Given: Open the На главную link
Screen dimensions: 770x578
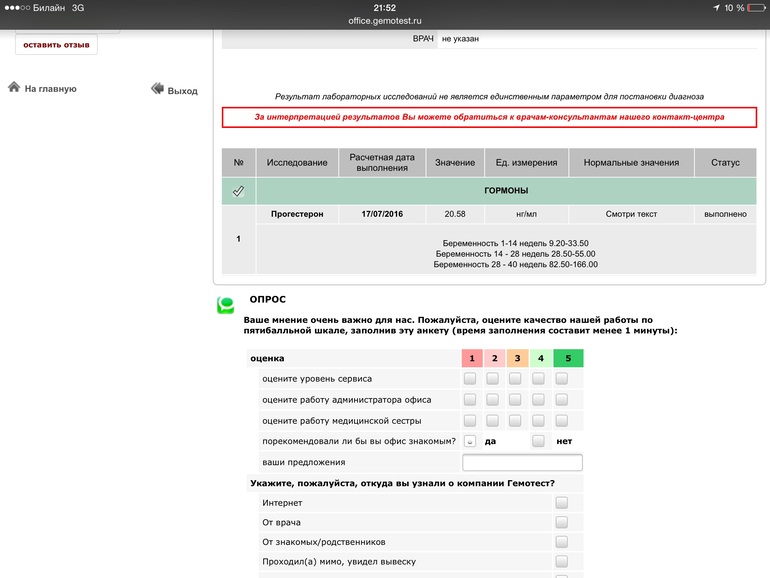Looking at the screenshot, I should [50, 89].
